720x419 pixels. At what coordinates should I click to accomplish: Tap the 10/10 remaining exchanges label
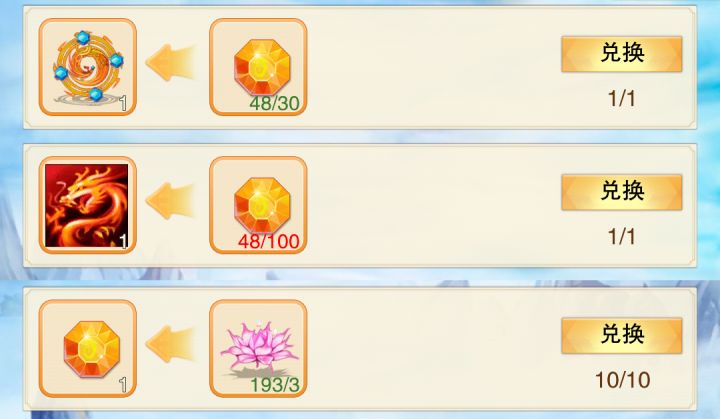click(x=623, y=380)
